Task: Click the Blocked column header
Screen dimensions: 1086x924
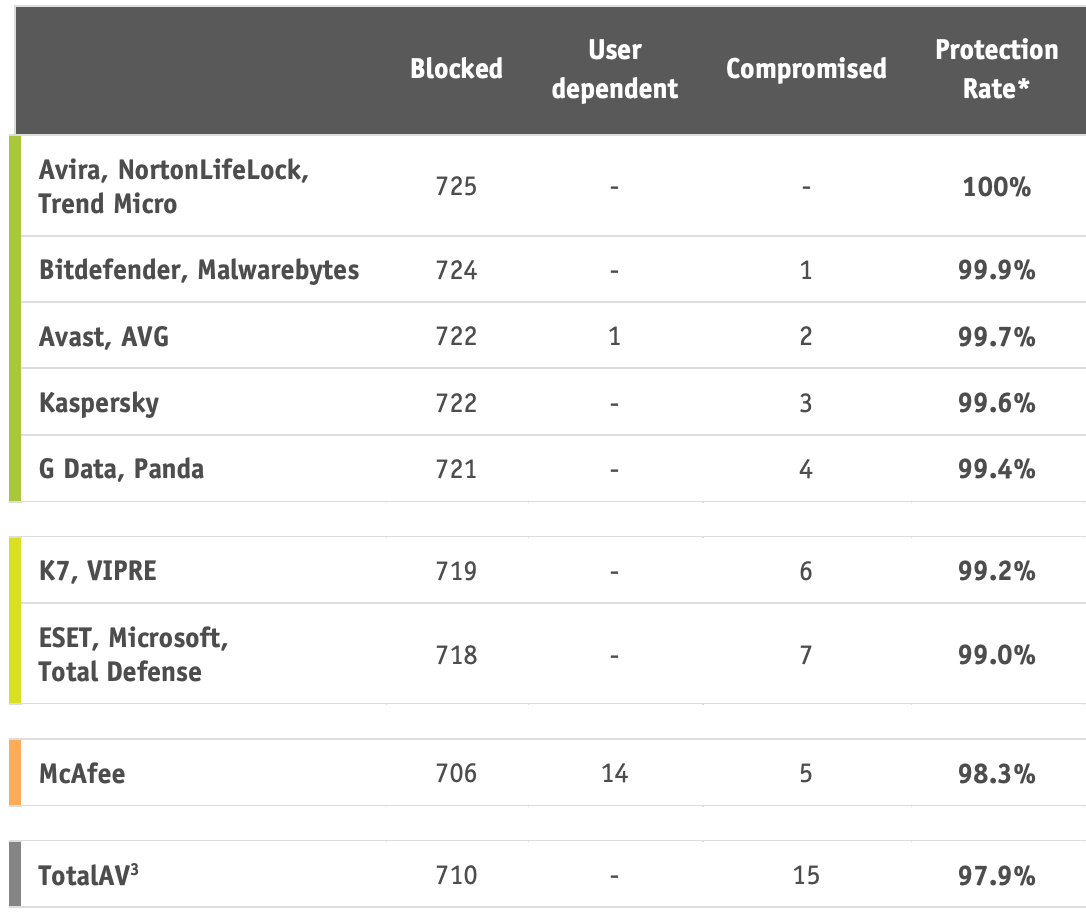Action: tap(456, 68)
